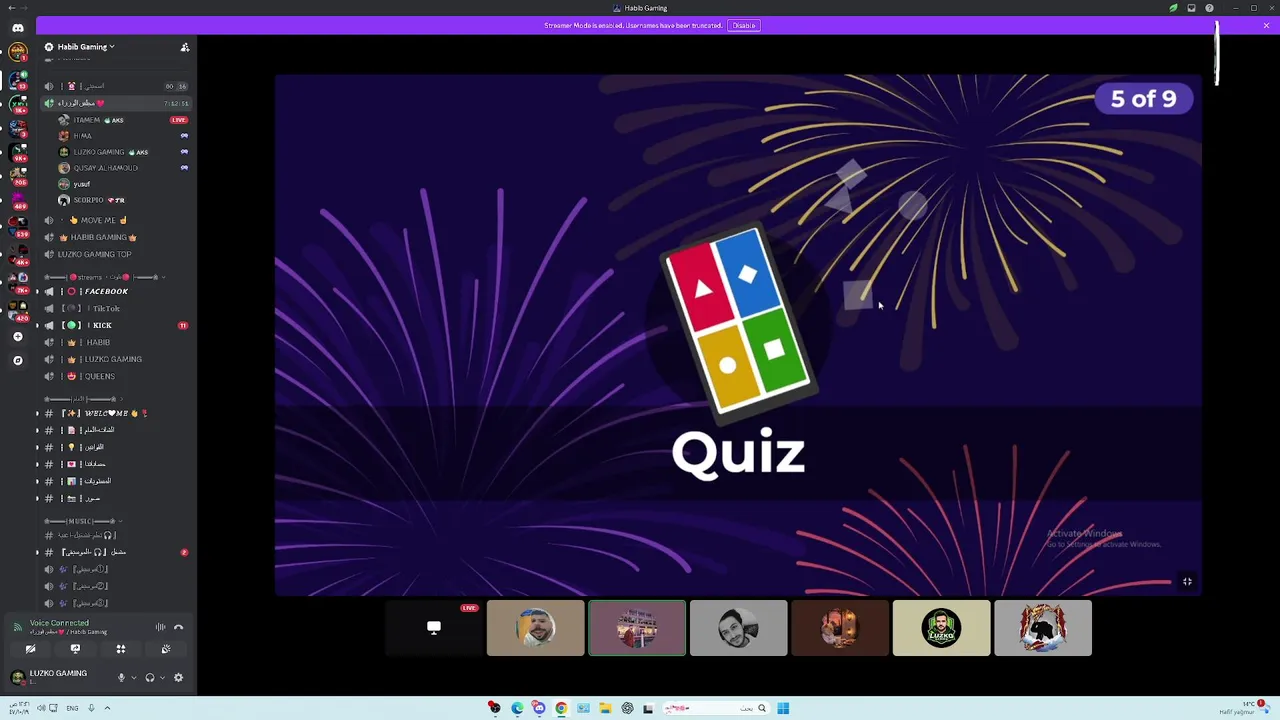Mute the microphone in user panel
The image size is (1280, 720).
pos(121,677)
